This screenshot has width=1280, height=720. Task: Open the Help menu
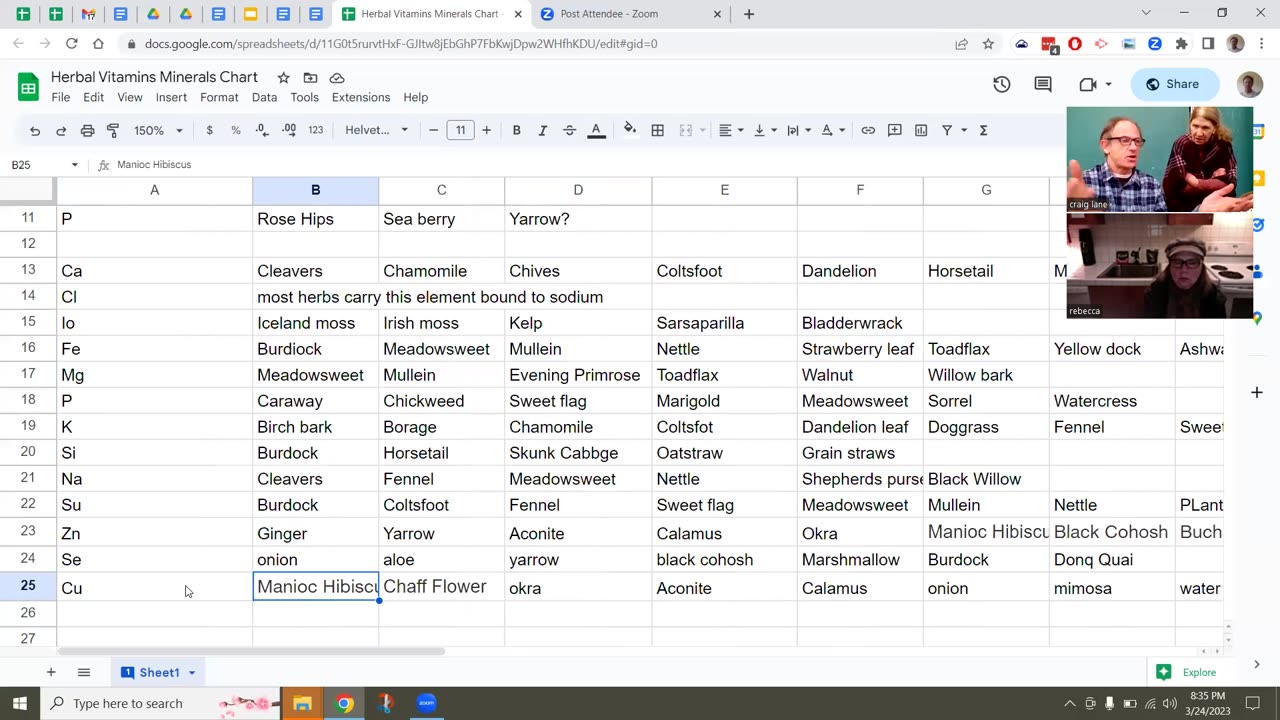point(416,97)
